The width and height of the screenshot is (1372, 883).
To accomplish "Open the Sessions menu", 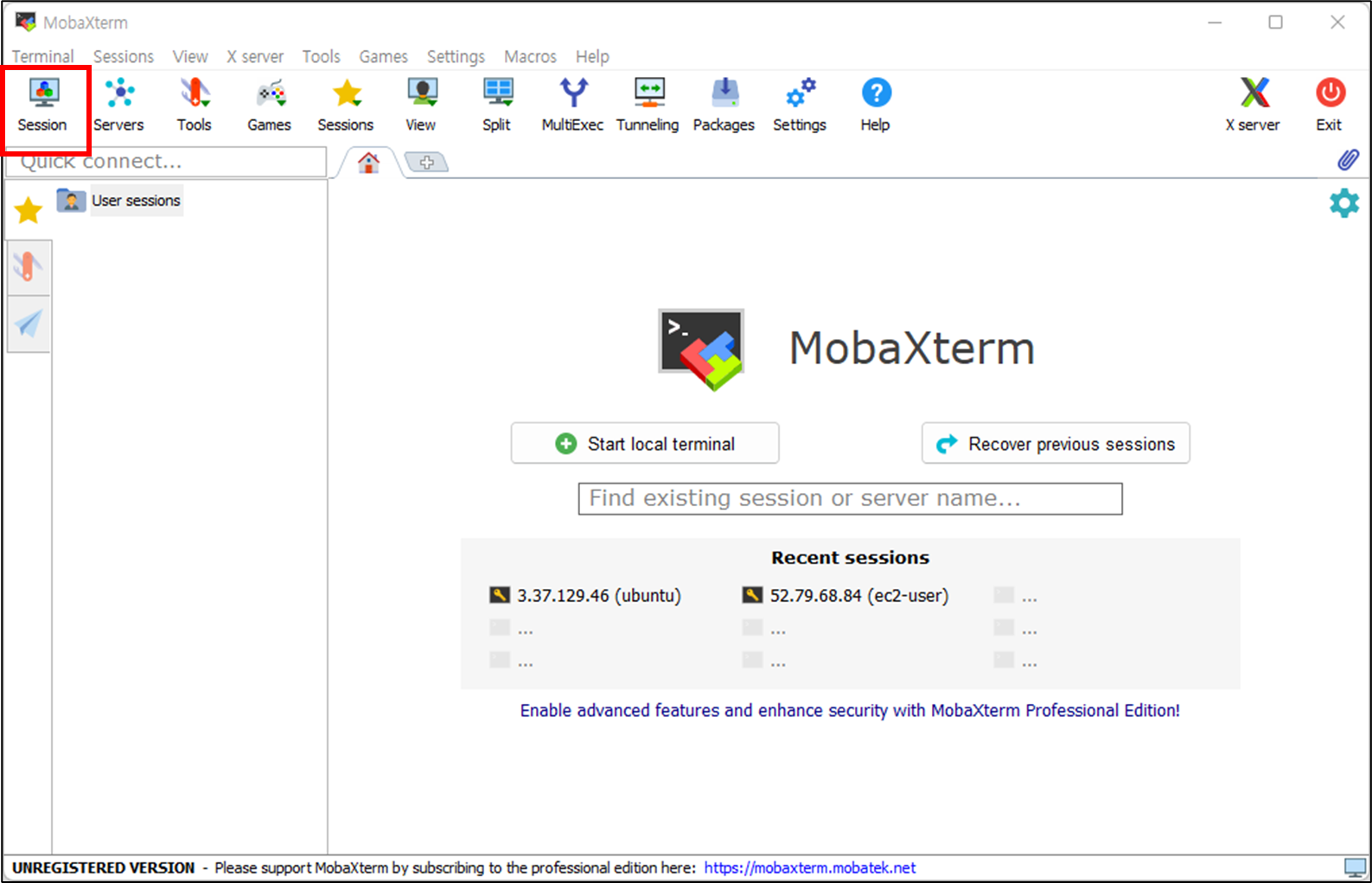I will (x=124, y=56).
